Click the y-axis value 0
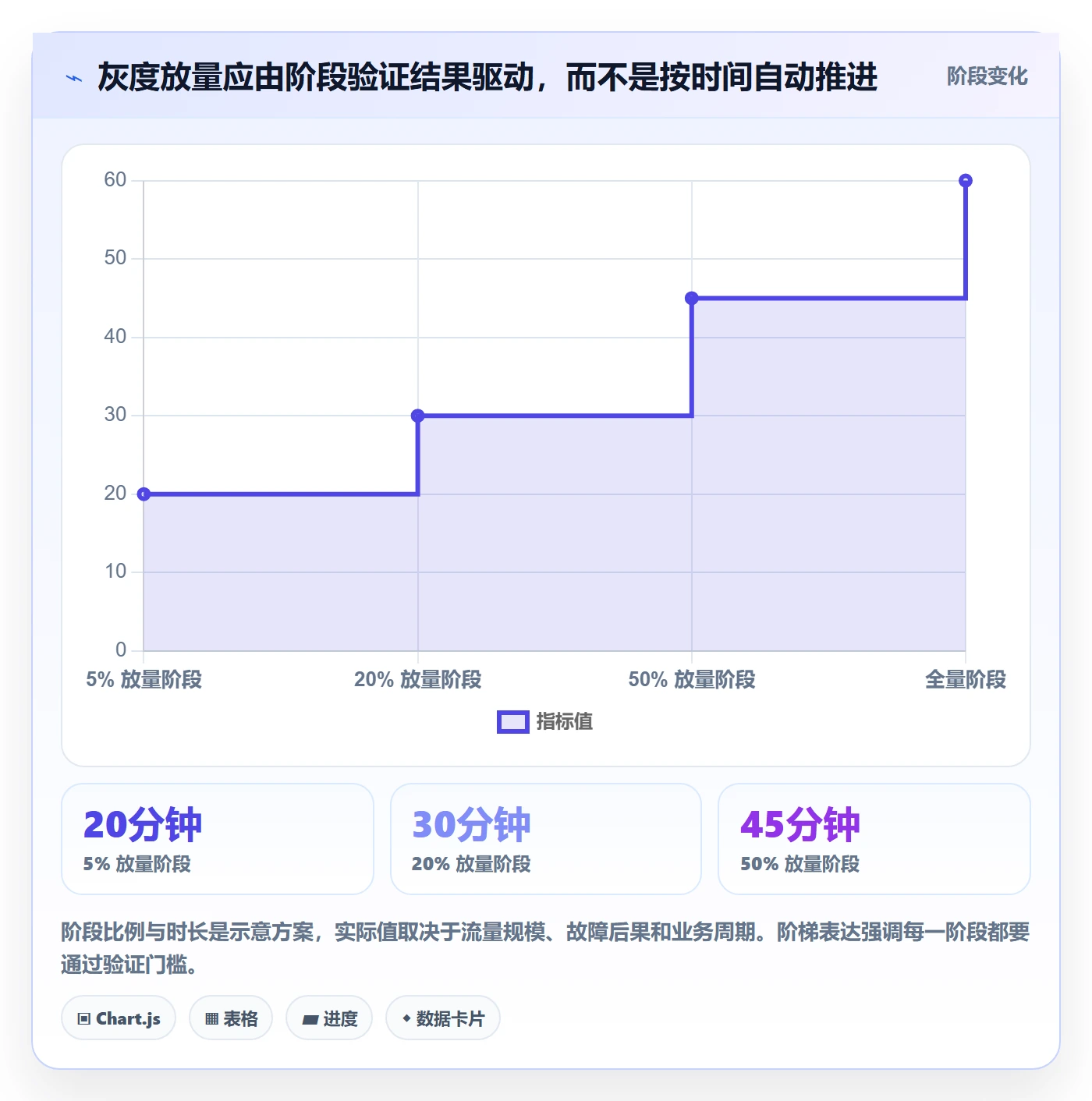This screenshot has width=1092, height=1101. pyautogui.click(x=121, y=650)
